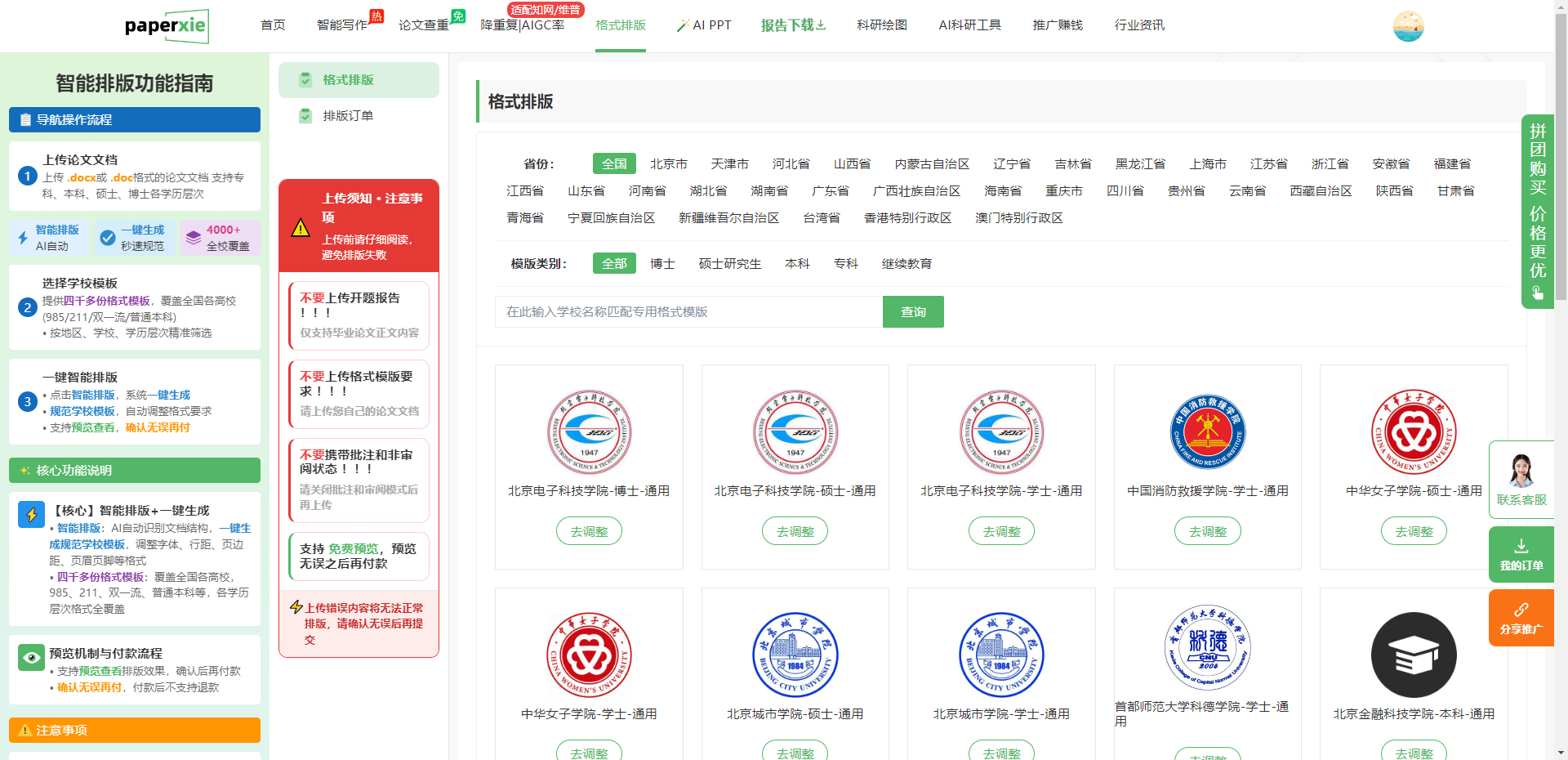Click the checkmark icon beside 一键生成
The width and height of the screenshot is (1568, 760).
pos(107,238)
